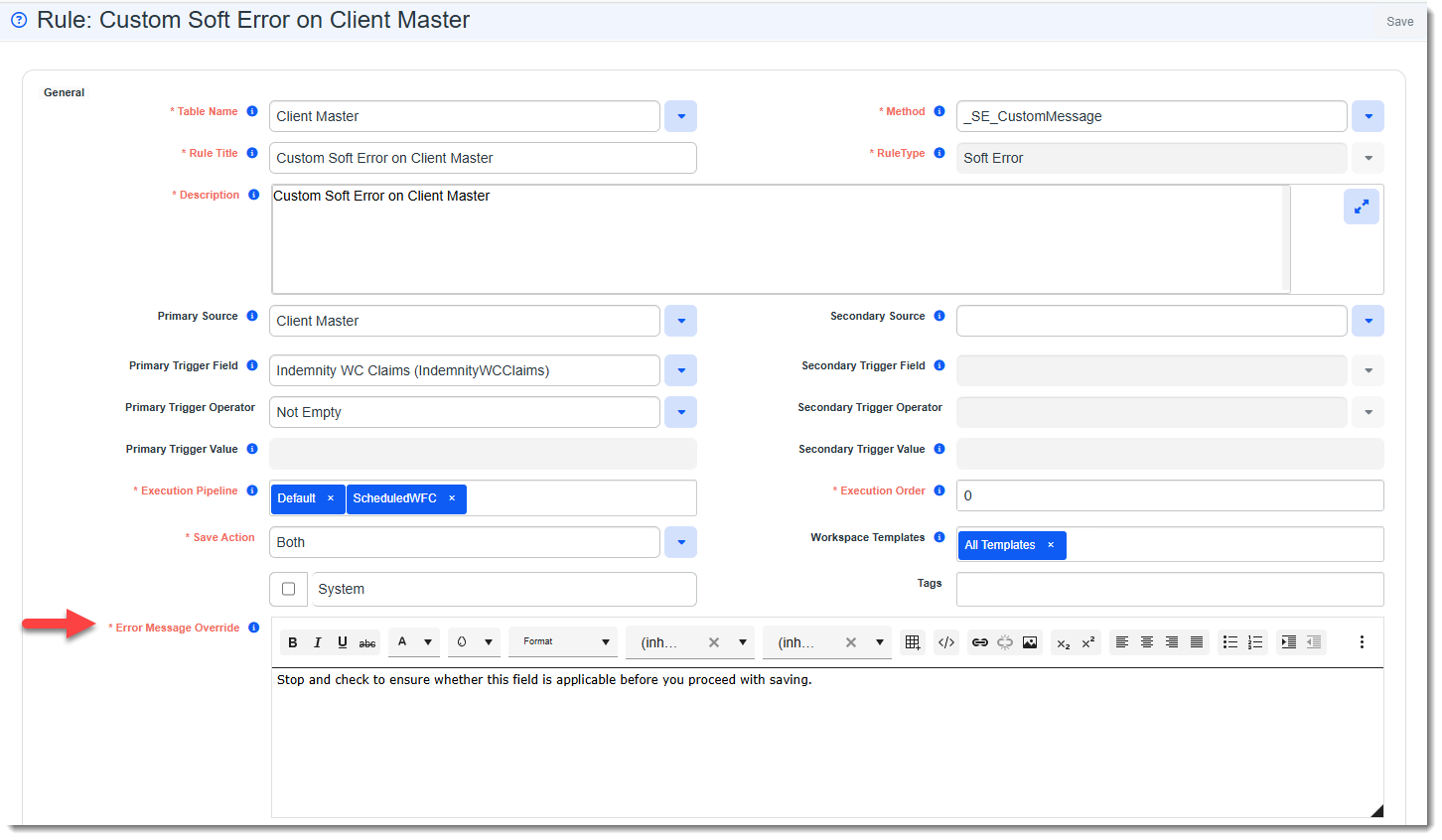Image resolution: width=1442 pixels, height=840 pixels.
Task: Toggle italic formatting in the editor
Action: click(318, 642)
